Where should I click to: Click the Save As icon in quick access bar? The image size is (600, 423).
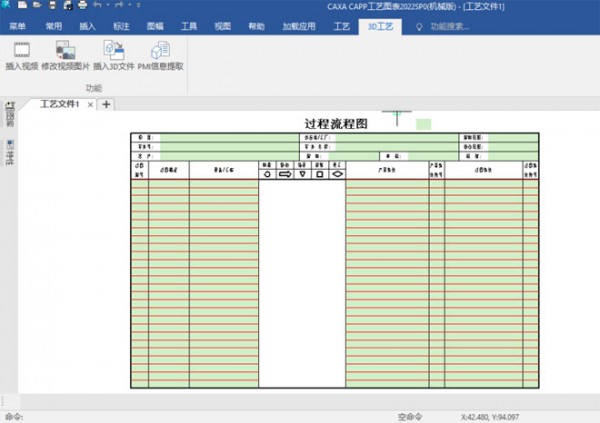click(68, 5)
